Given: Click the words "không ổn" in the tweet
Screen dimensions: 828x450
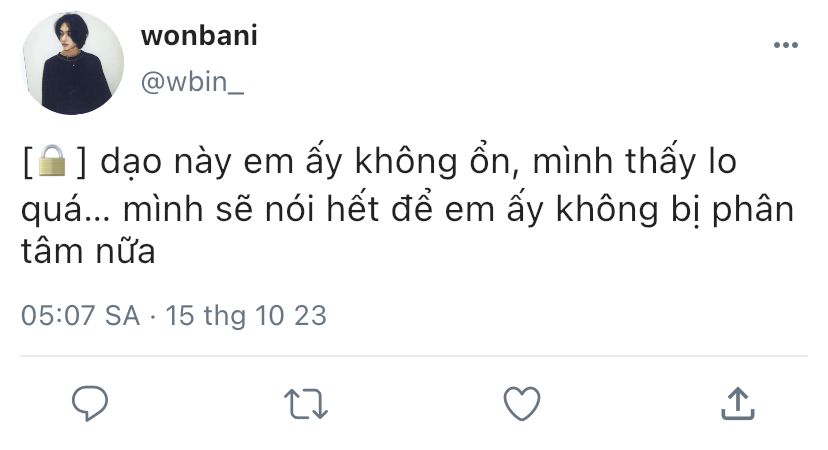Looking at the screenshot, I should 432,161.
